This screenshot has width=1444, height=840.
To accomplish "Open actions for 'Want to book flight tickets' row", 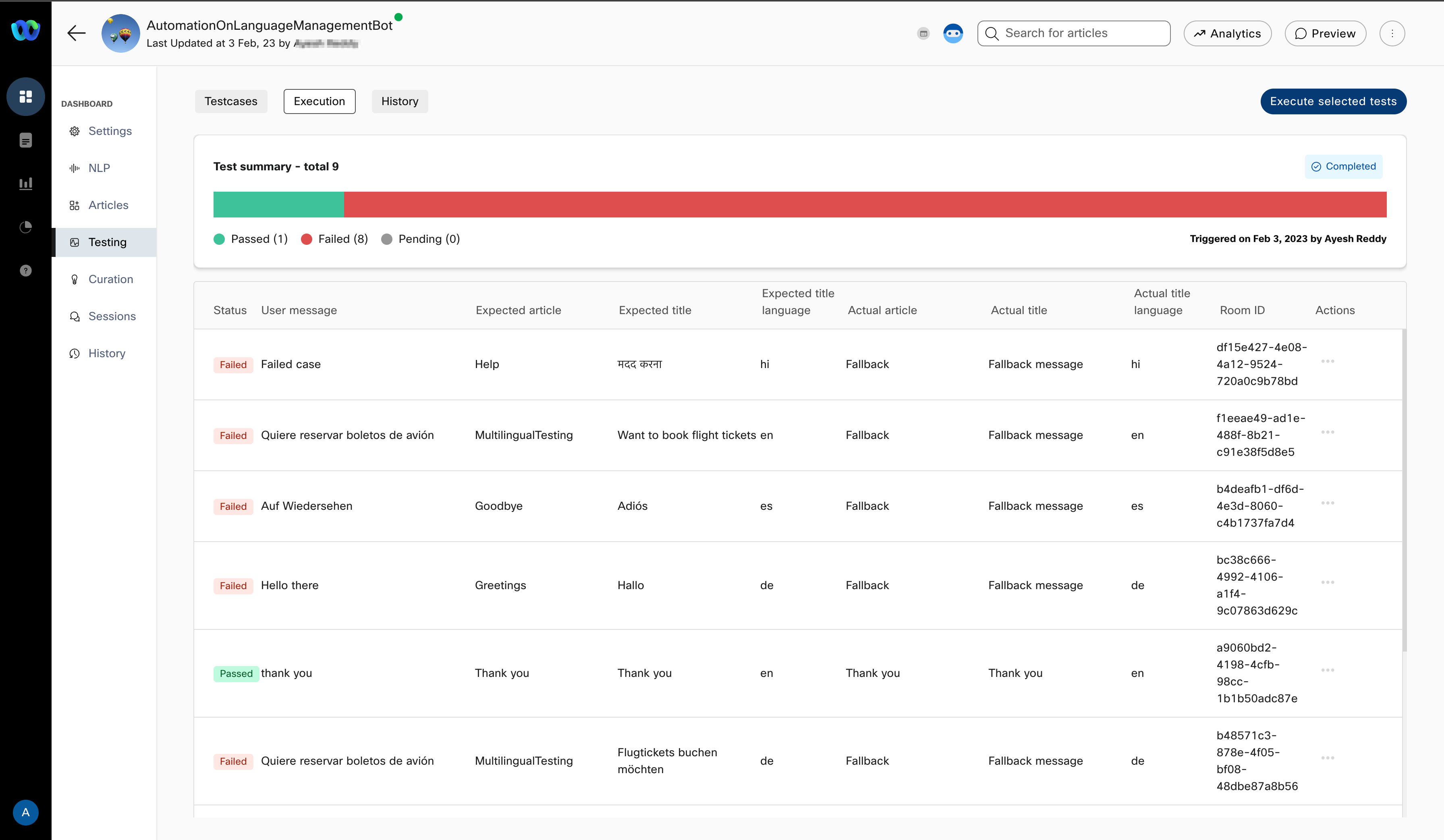I will (1328, 432).
